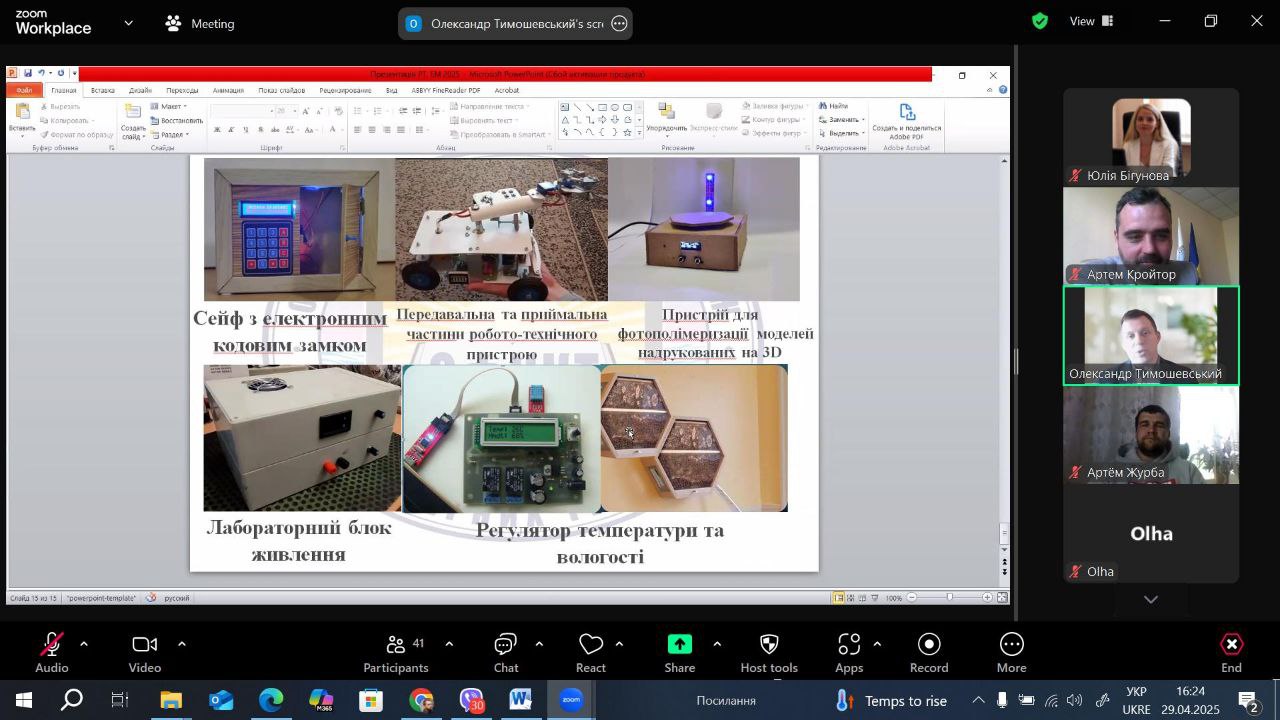The width and height of the screenshot is (1280, 720).
Task: Click the React heart icon
Action: click(x=591, y=652)
